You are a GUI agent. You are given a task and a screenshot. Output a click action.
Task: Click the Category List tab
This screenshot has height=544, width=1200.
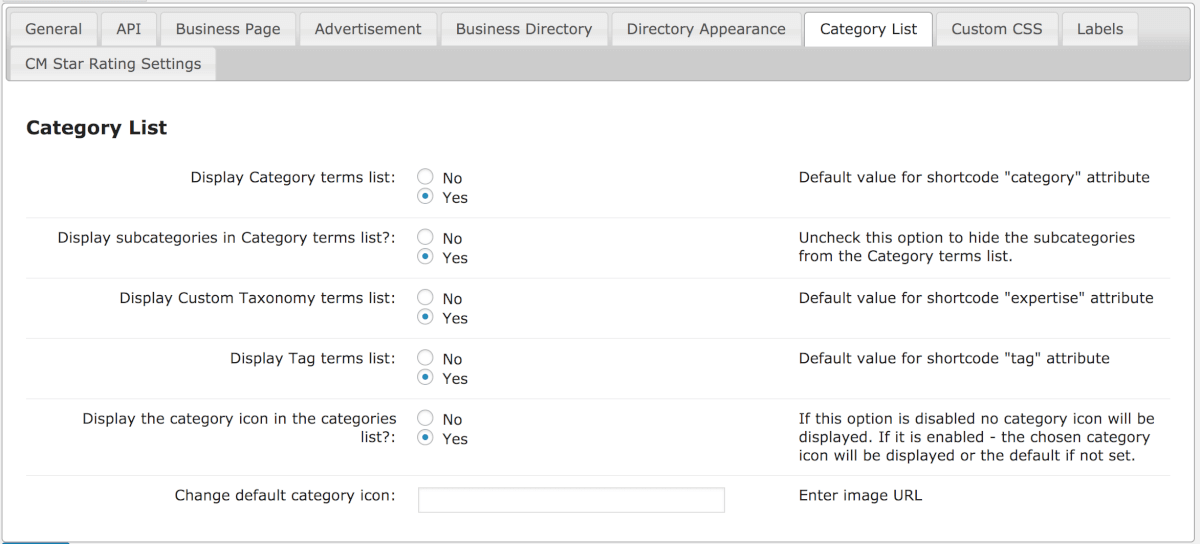(x=868, y=29)
